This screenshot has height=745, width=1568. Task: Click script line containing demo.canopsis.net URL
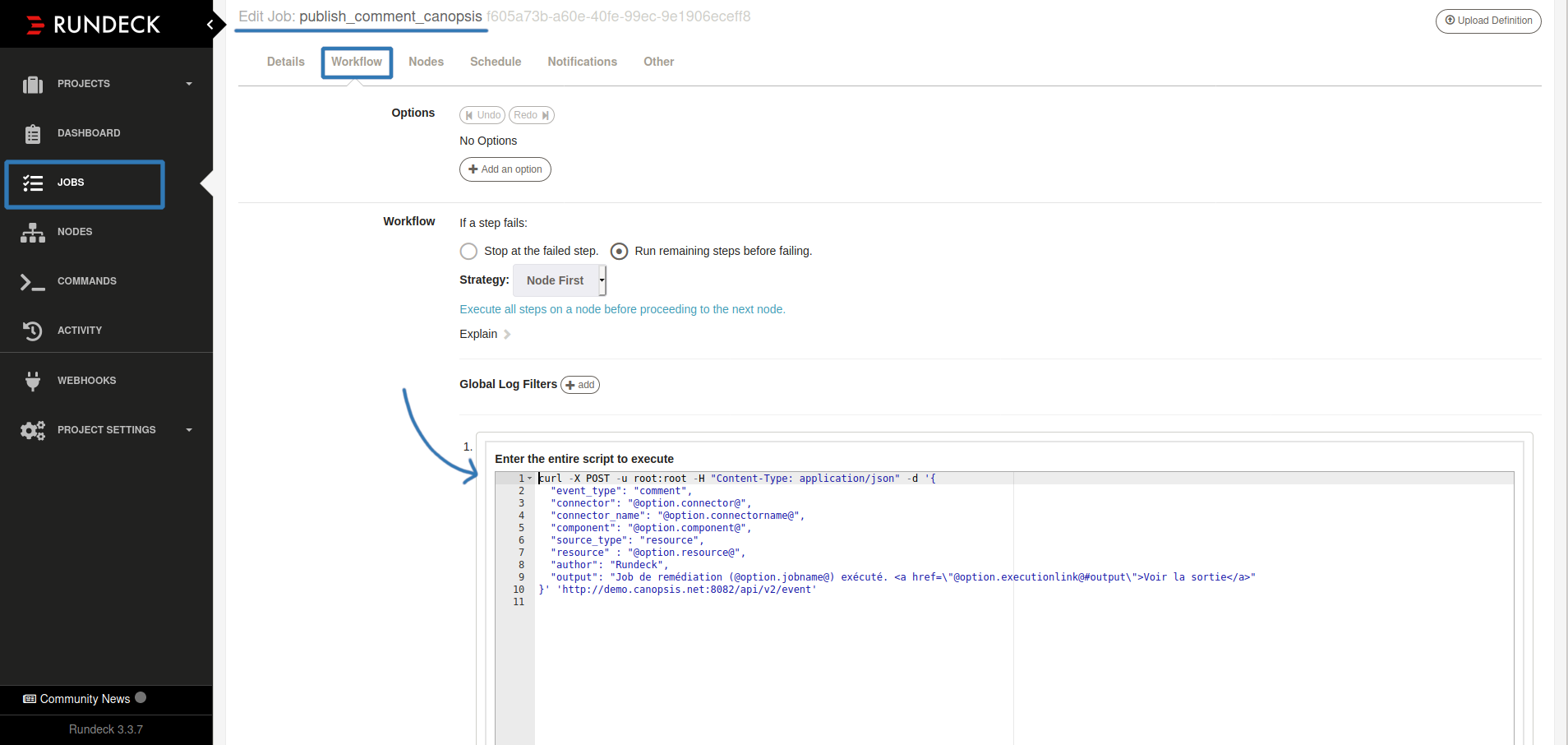[x=678, y=590]
